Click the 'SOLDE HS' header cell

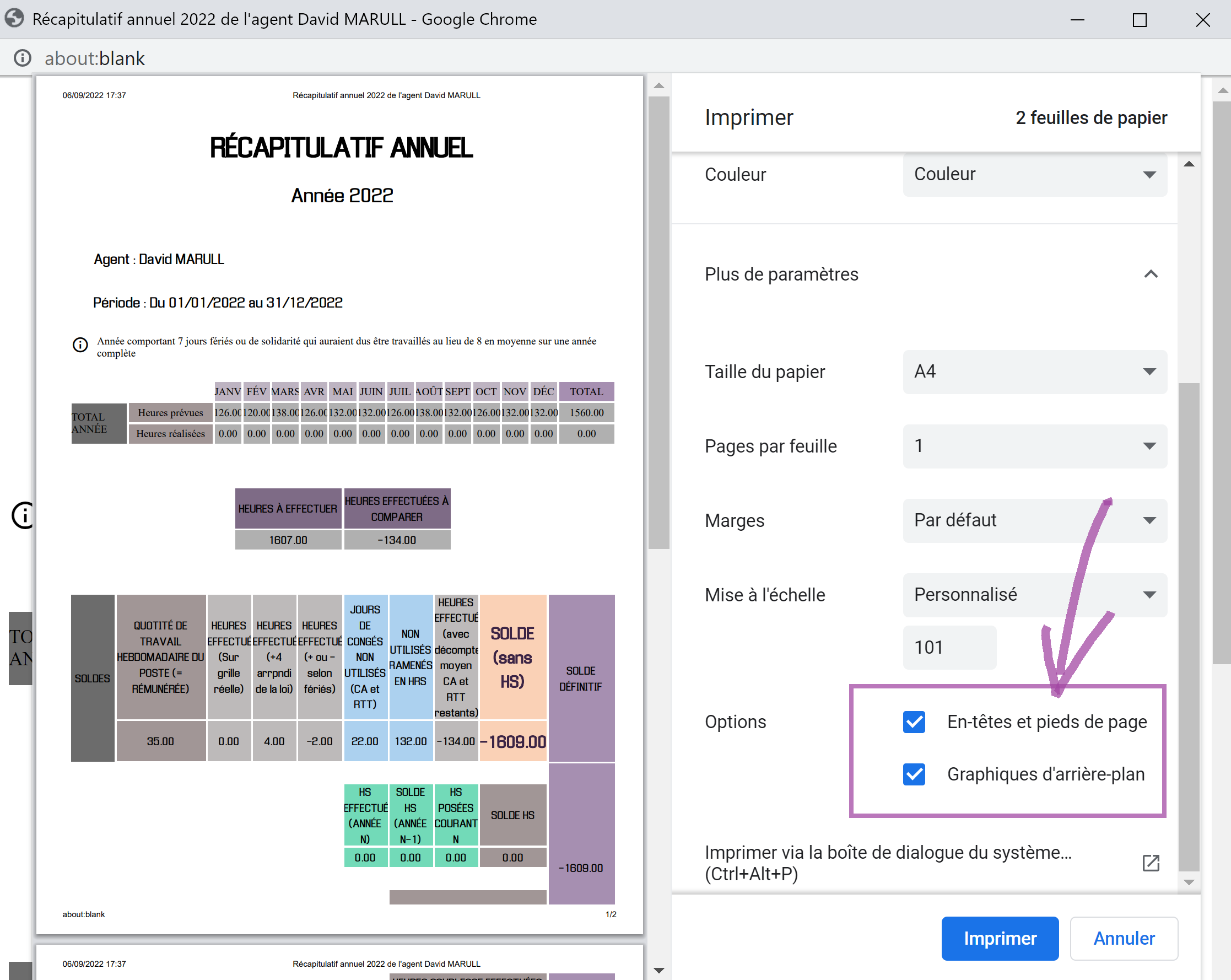point(512,815)
